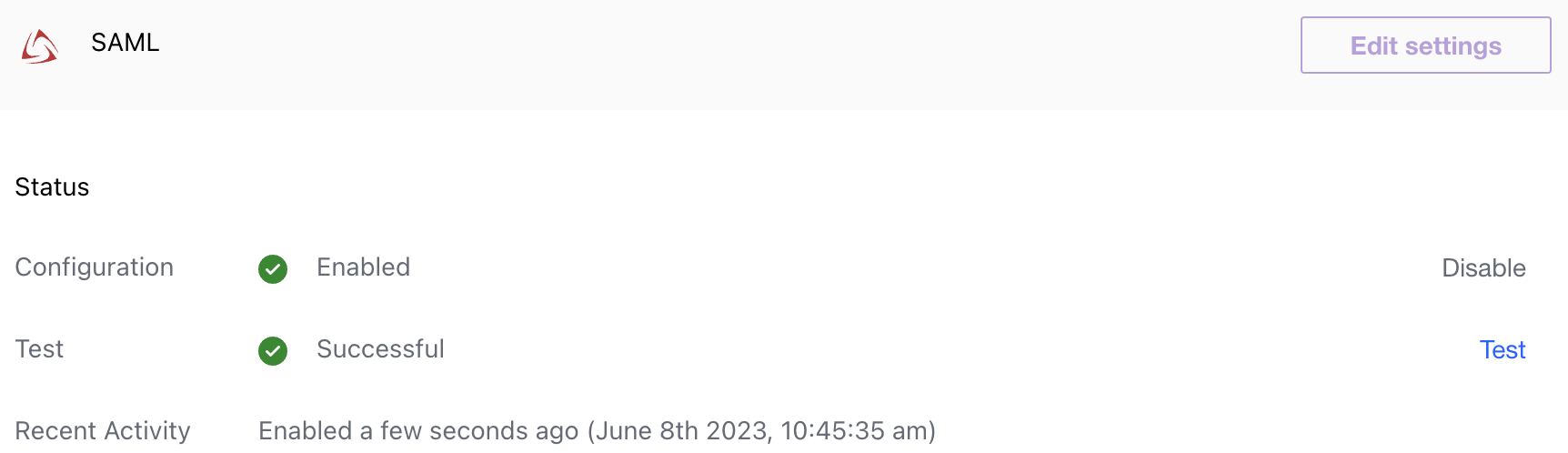This screenshot has width=1568, height=453.
Task: Click the Test label in left column
Action: point(39,349)
